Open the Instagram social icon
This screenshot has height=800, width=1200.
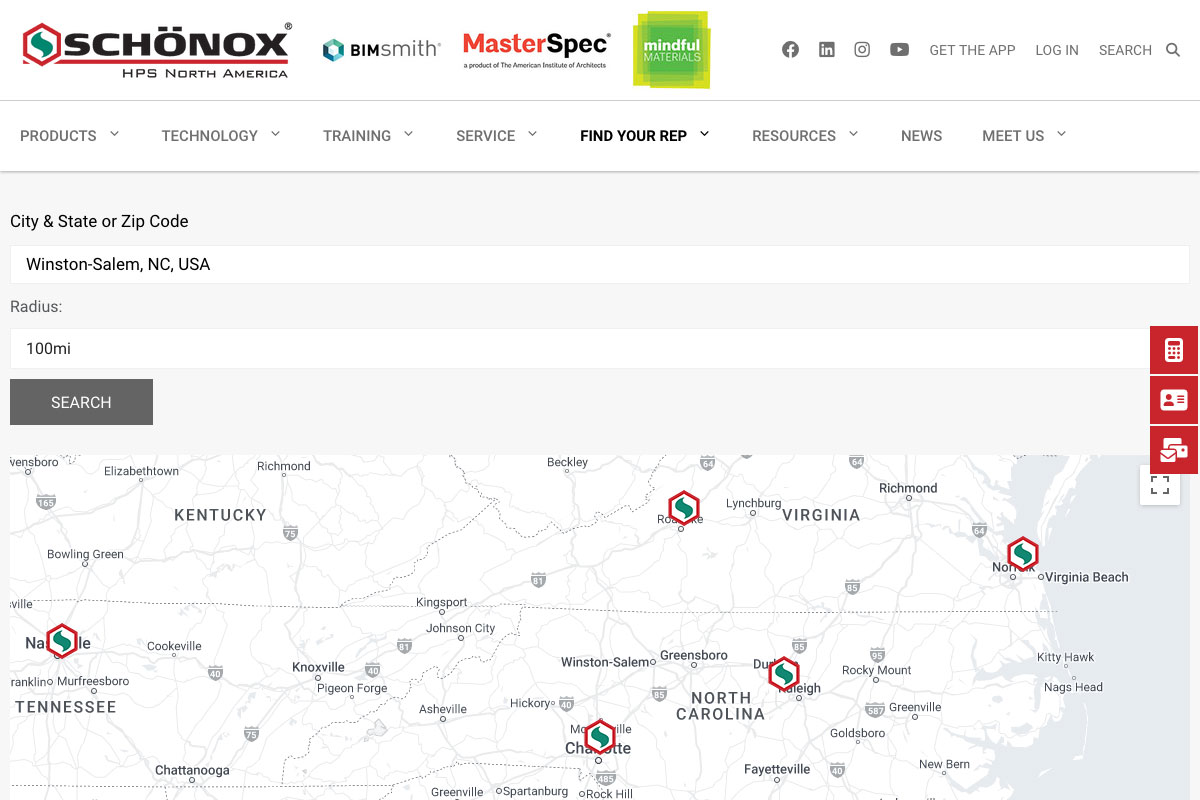862,50
